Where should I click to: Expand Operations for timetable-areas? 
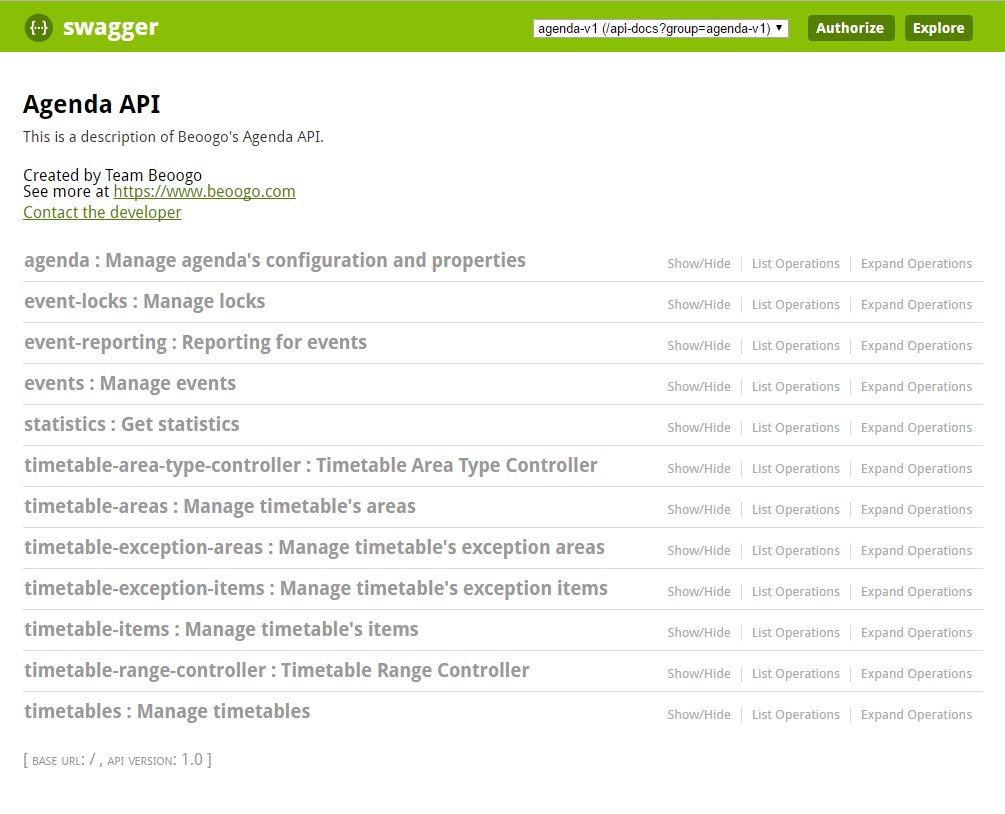[917, 510]
